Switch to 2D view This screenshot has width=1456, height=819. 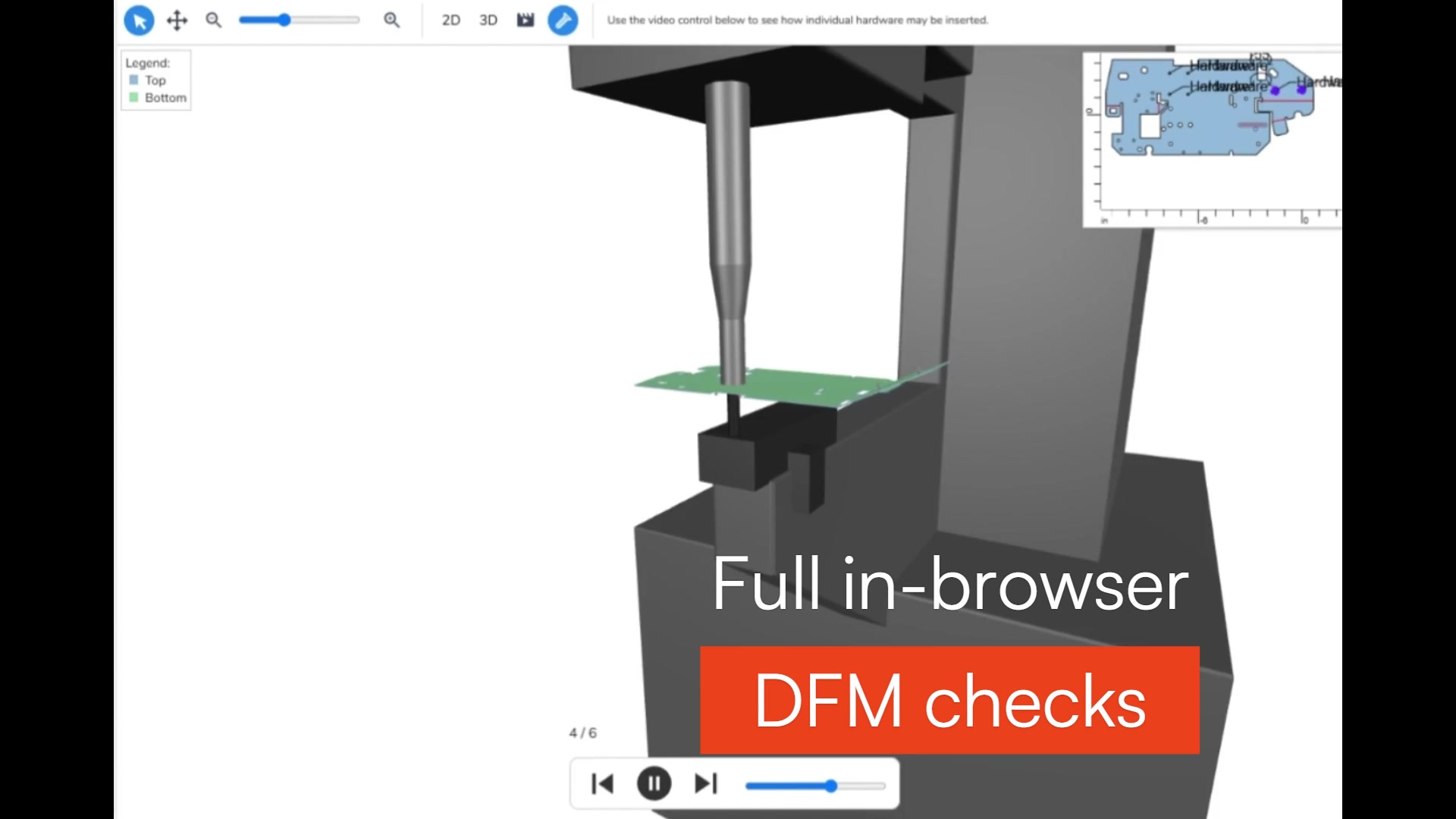[451, 20]
